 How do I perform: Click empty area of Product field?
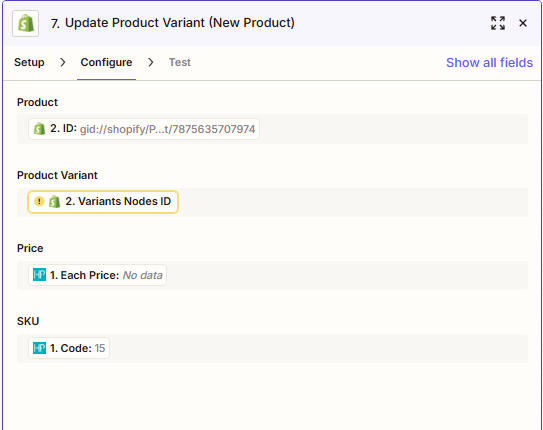[393, 129]
